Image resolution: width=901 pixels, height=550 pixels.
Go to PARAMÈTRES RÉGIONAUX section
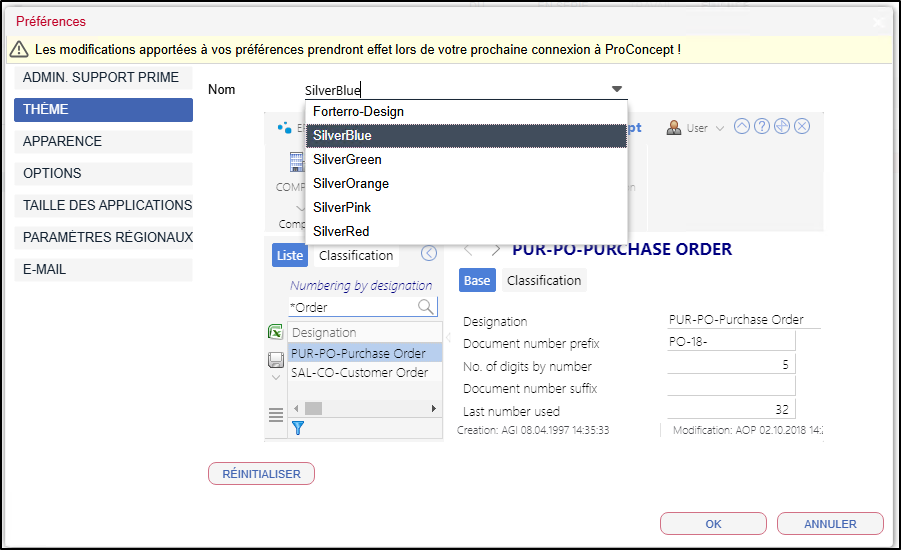click(103, 237)
